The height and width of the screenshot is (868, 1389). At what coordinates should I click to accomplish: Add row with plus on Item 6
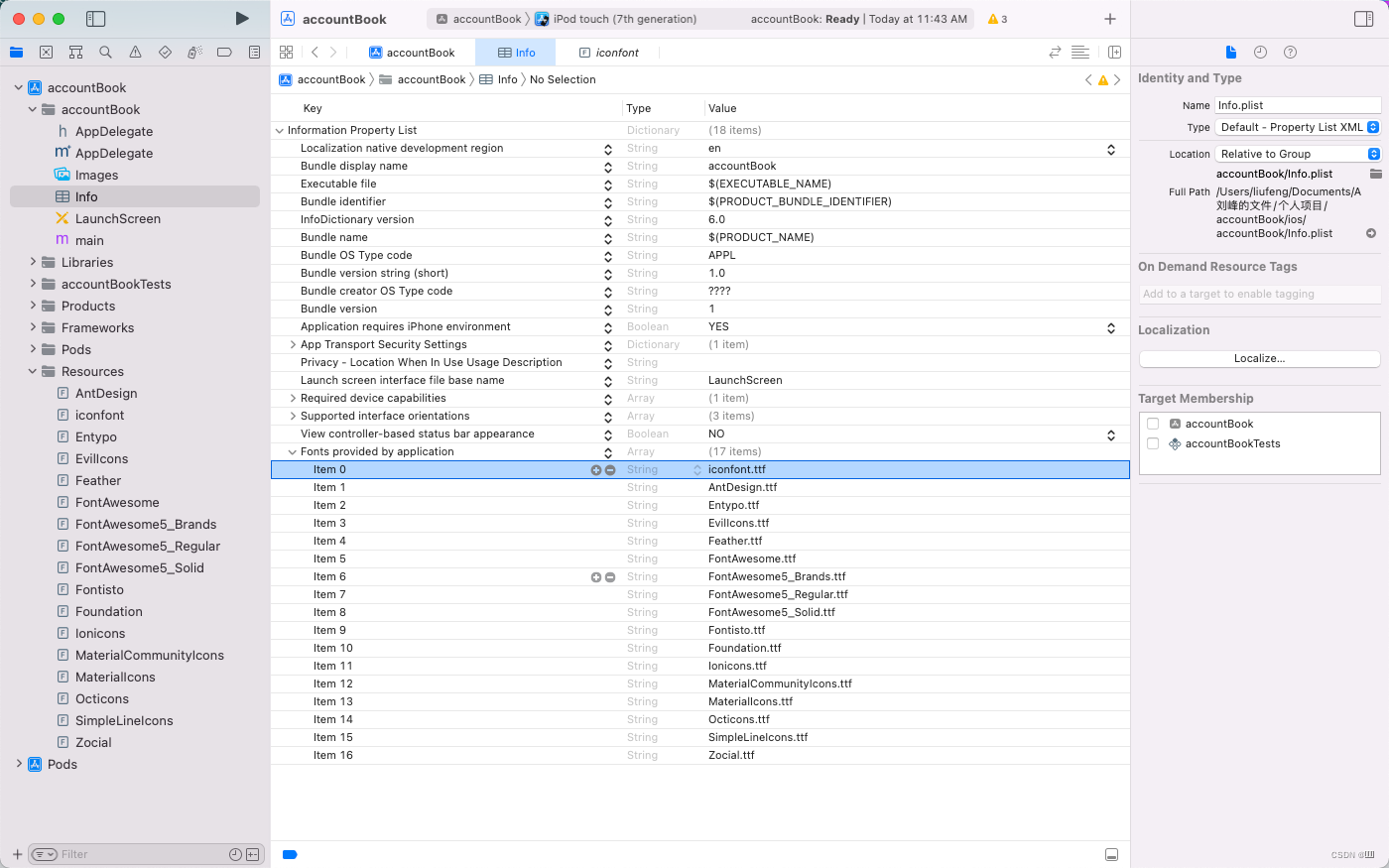pyautogui.click(x=596, y=577)
